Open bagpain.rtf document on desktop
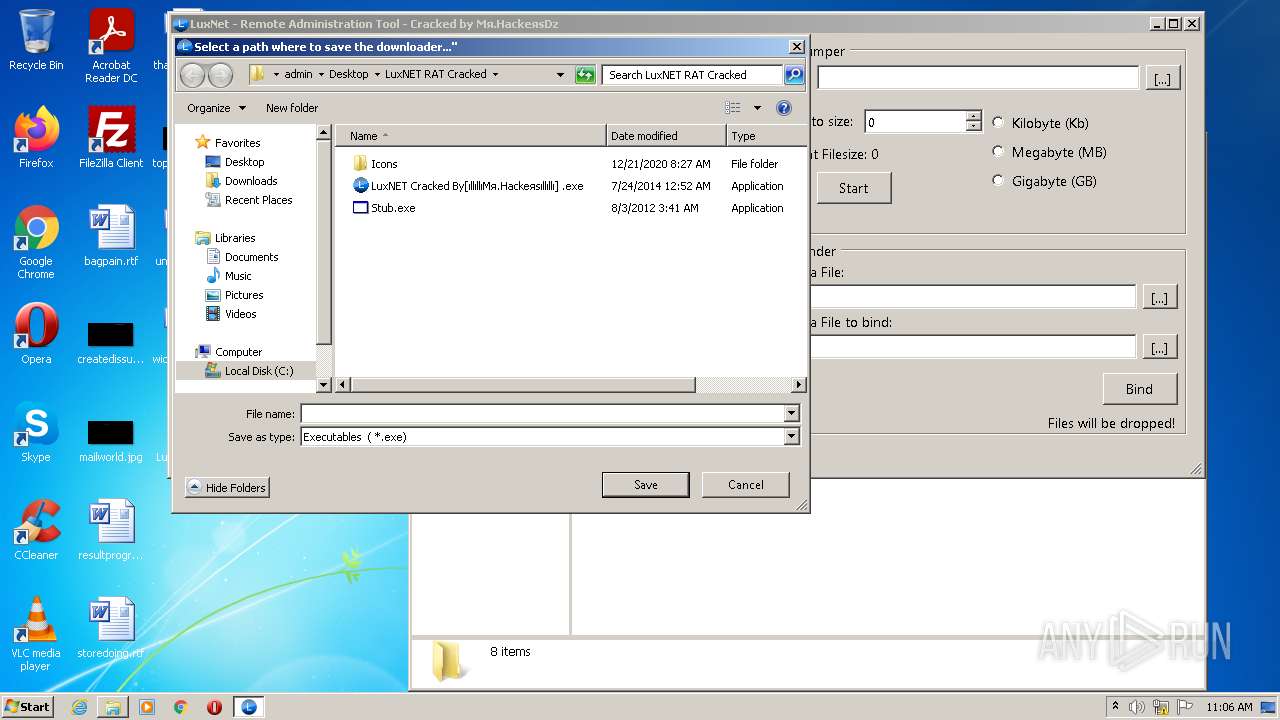The image size is (1280, 720). 111,237
